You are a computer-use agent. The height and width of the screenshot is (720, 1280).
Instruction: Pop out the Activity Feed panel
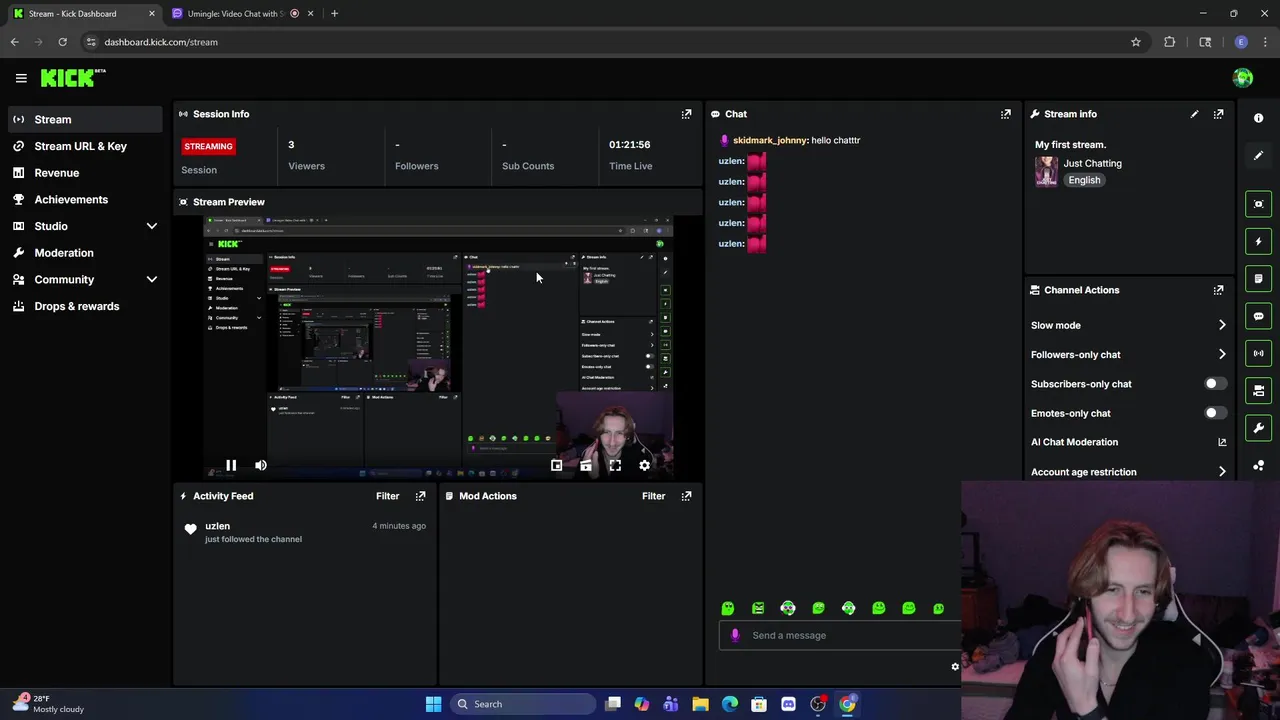click(x=420, y=496)
